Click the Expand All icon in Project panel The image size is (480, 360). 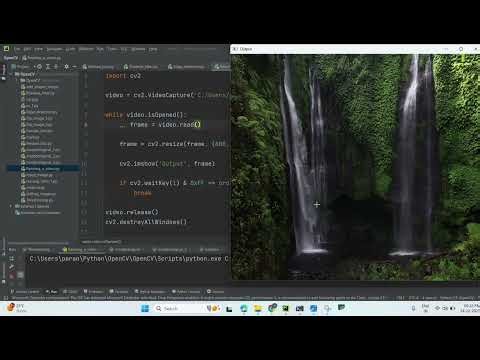pyautogui.click(x=48, y=67)
